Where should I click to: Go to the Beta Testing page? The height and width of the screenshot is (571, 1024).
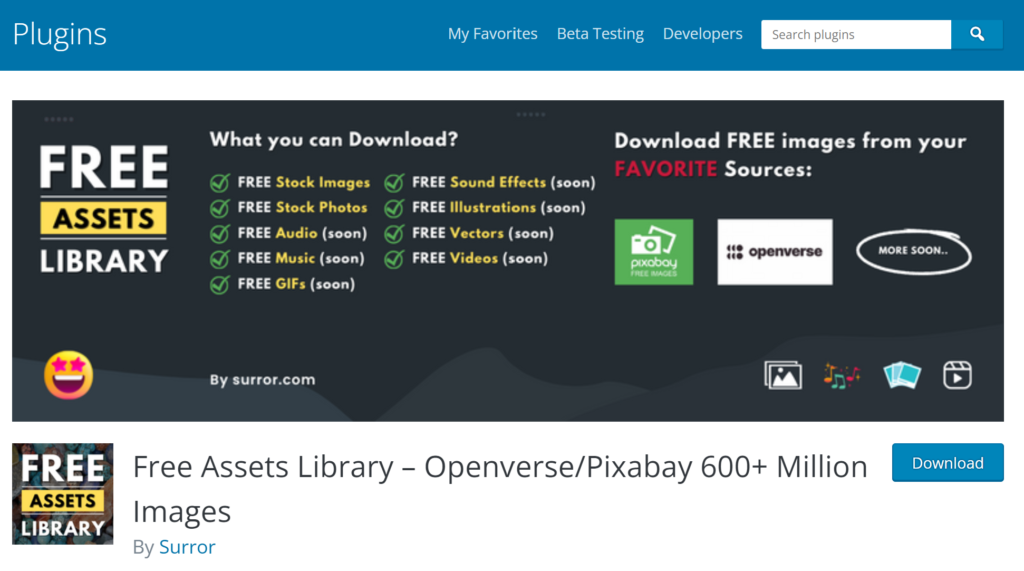click(600, 34)
